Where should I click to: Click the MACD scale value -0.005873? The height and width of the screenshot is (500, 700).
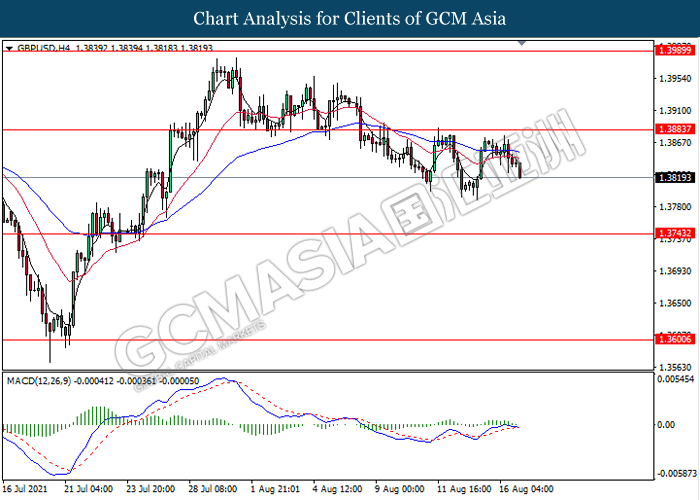click(x=676, y=473)
